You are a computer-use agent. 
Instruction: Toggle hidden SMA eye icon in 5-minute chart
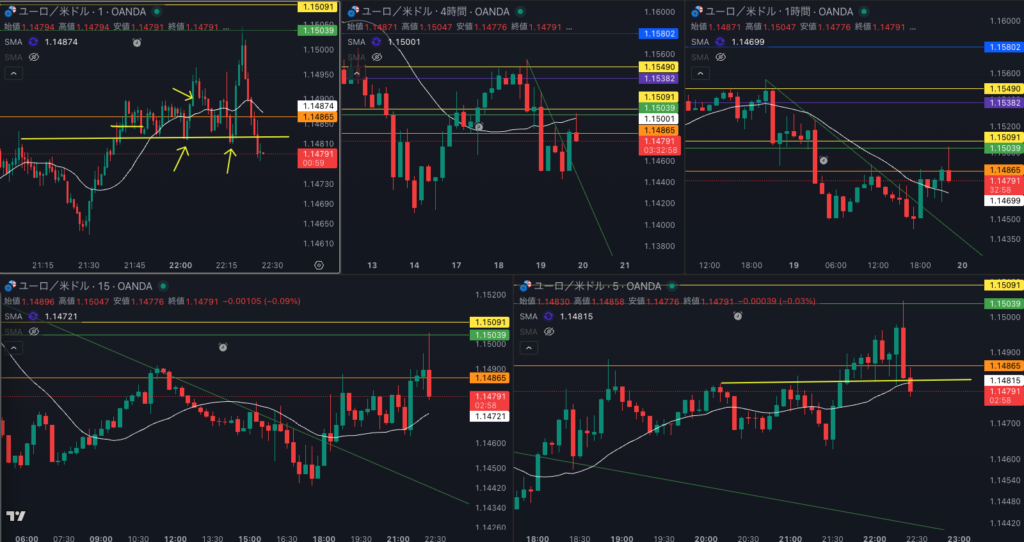(x=549, y=332)
